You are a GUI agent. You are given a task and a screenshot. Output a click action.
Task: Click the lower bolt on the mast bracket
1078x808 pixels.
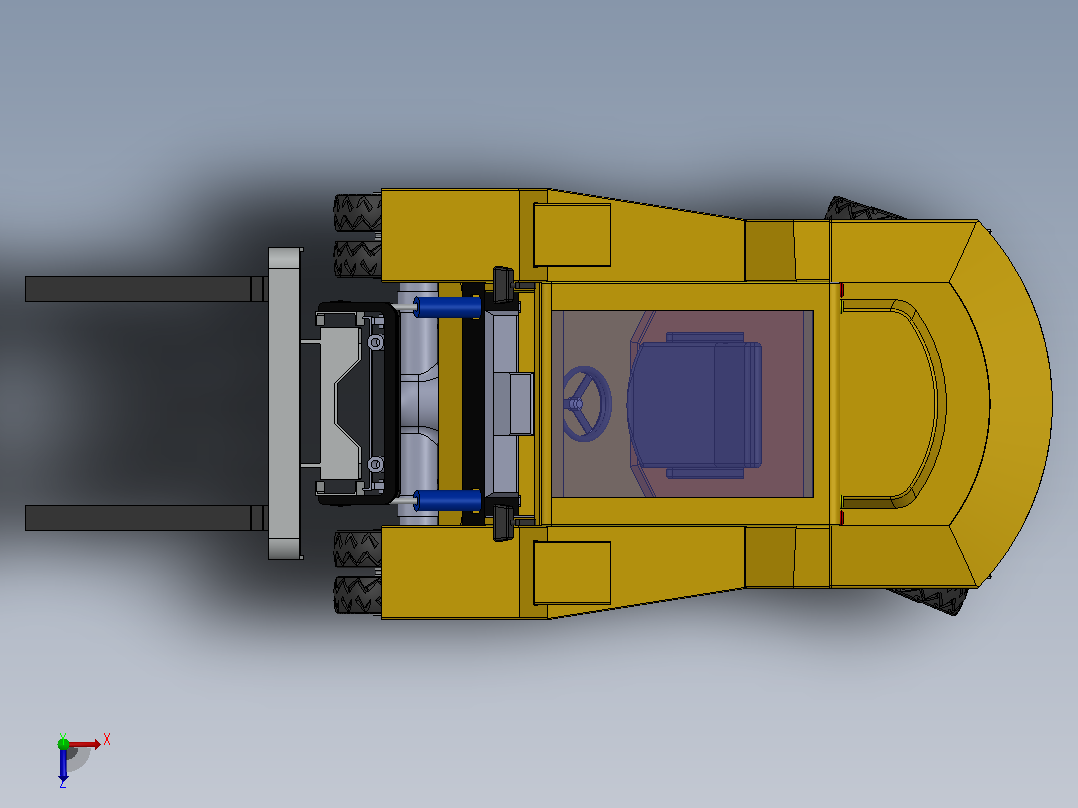pos(375,465)
